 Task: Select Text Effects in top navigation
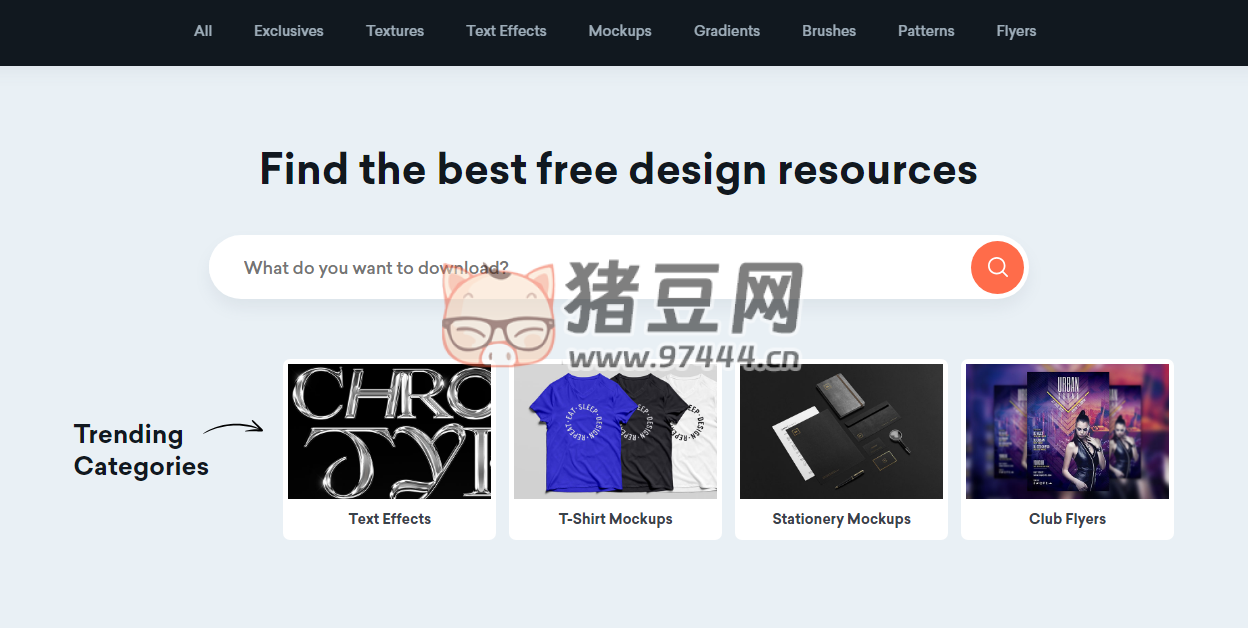(x=506, y=31)
